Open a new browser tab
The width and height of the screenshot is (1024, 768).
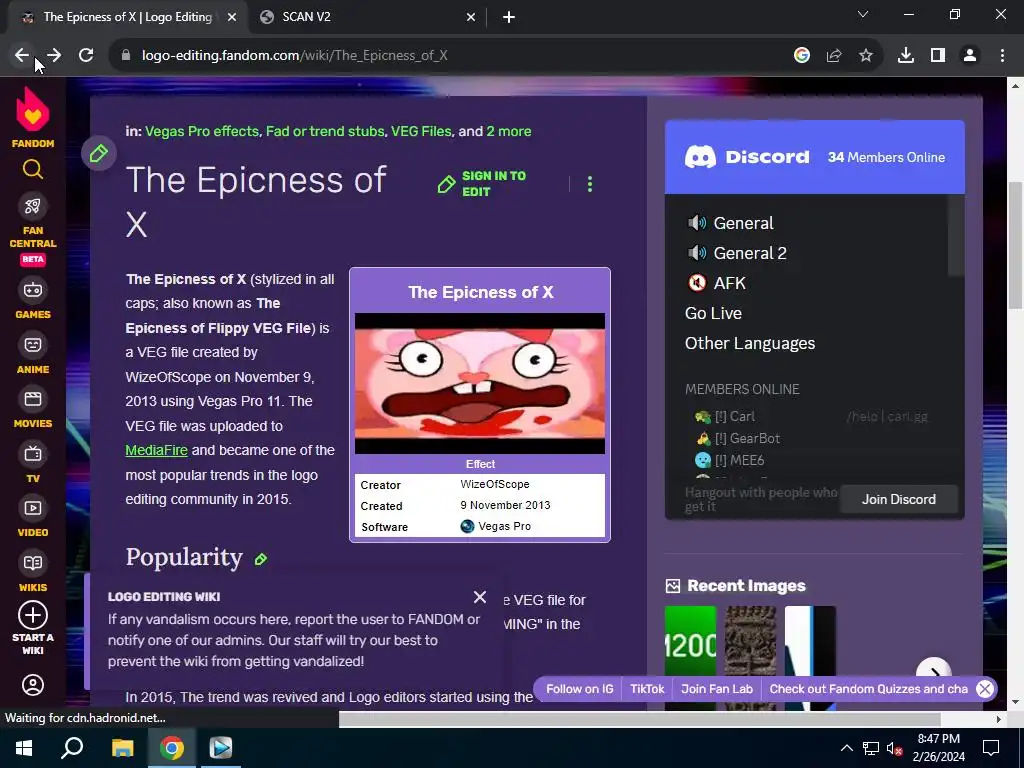(509, 17)
